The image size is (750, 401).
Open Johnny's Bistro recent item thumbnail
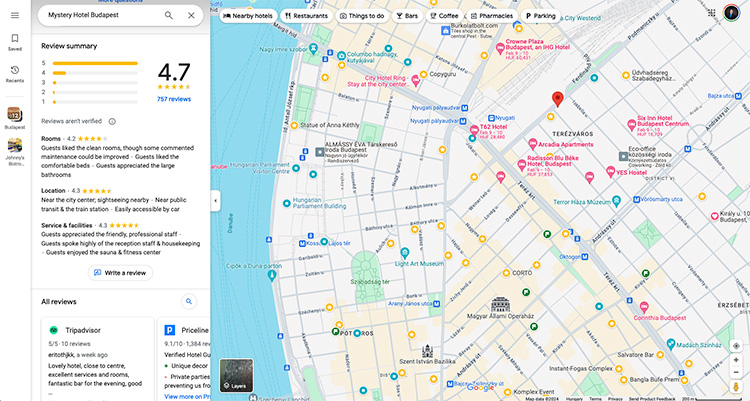(x=14, y=145)
